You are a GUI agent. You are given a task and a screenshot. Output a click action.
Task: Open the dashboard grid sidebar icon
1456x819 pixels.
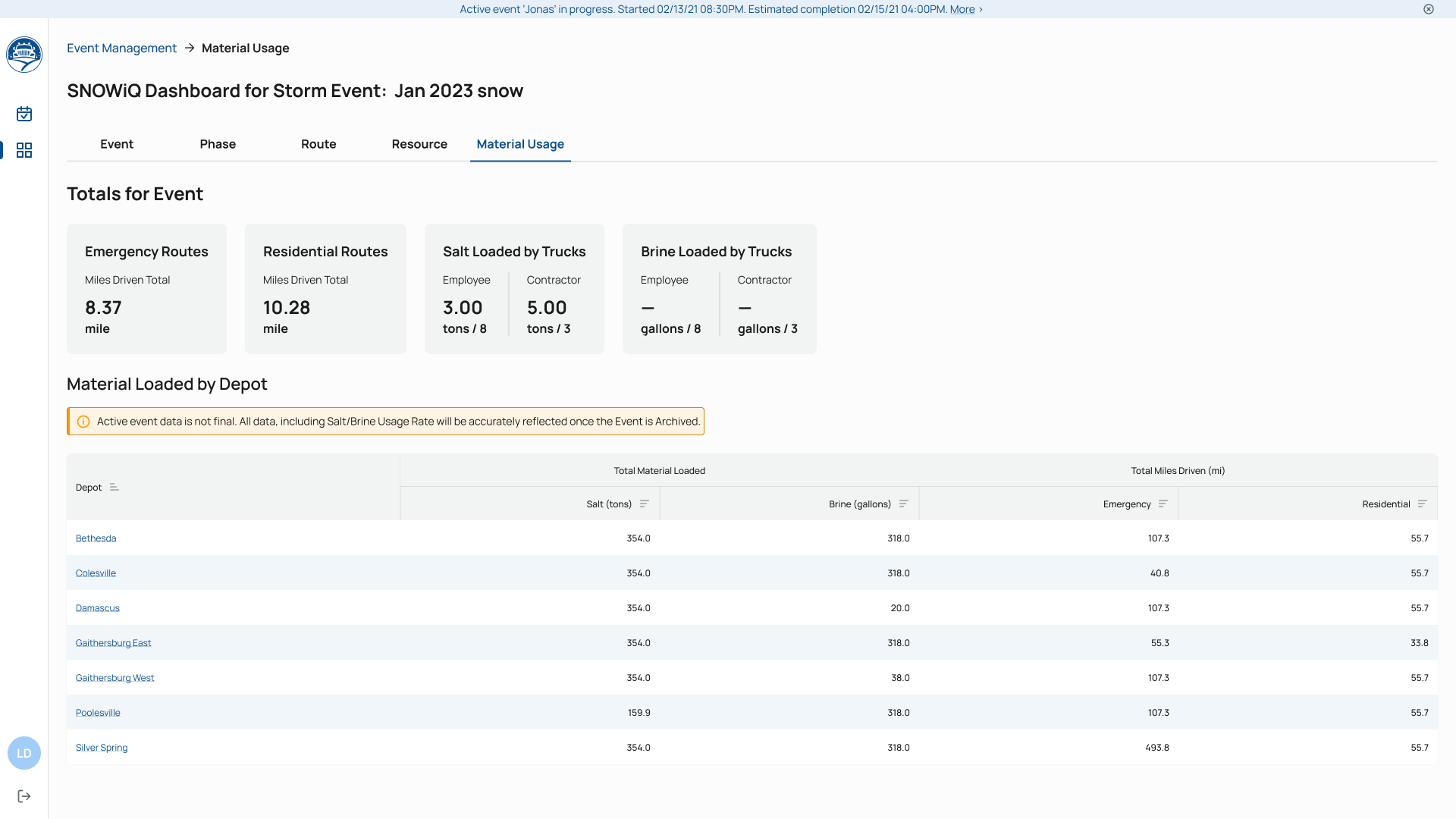tap(24, 150)
